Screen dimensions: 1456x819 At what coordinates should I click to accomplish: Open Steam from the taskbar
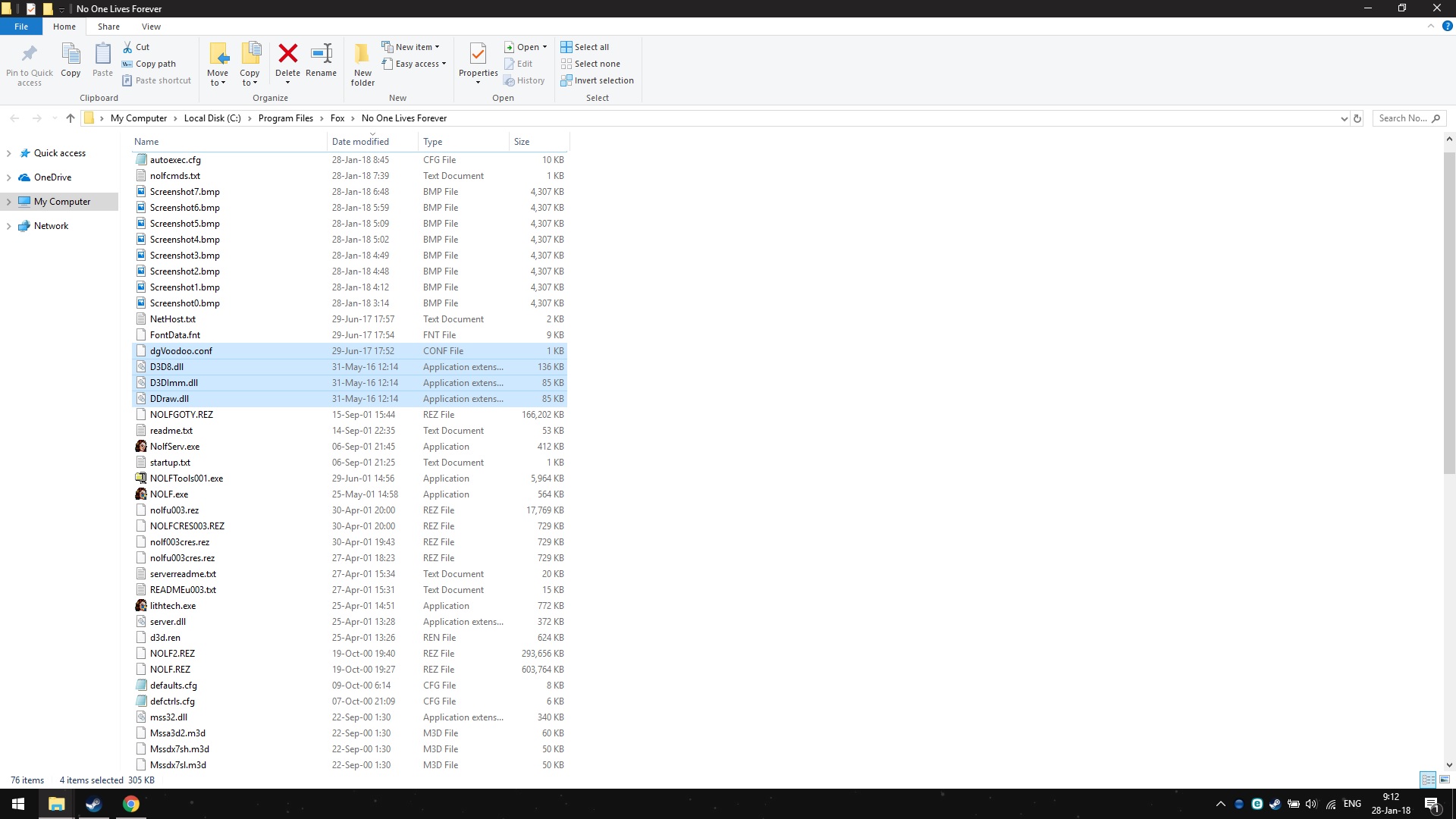(x=93, y=804)
